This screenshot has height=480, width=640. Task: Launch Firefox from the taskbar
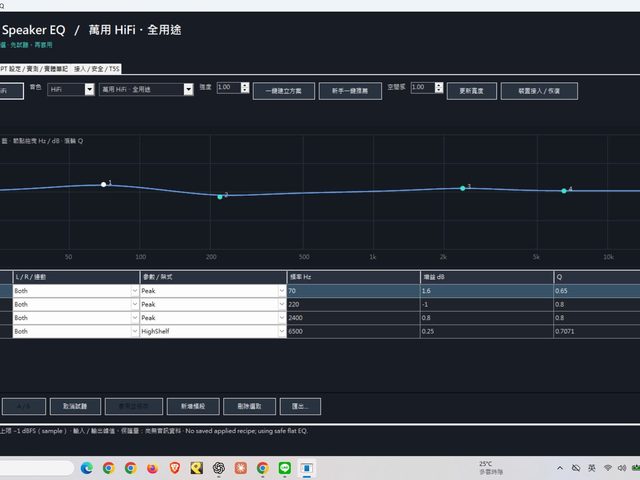click(x=152, y=468)
